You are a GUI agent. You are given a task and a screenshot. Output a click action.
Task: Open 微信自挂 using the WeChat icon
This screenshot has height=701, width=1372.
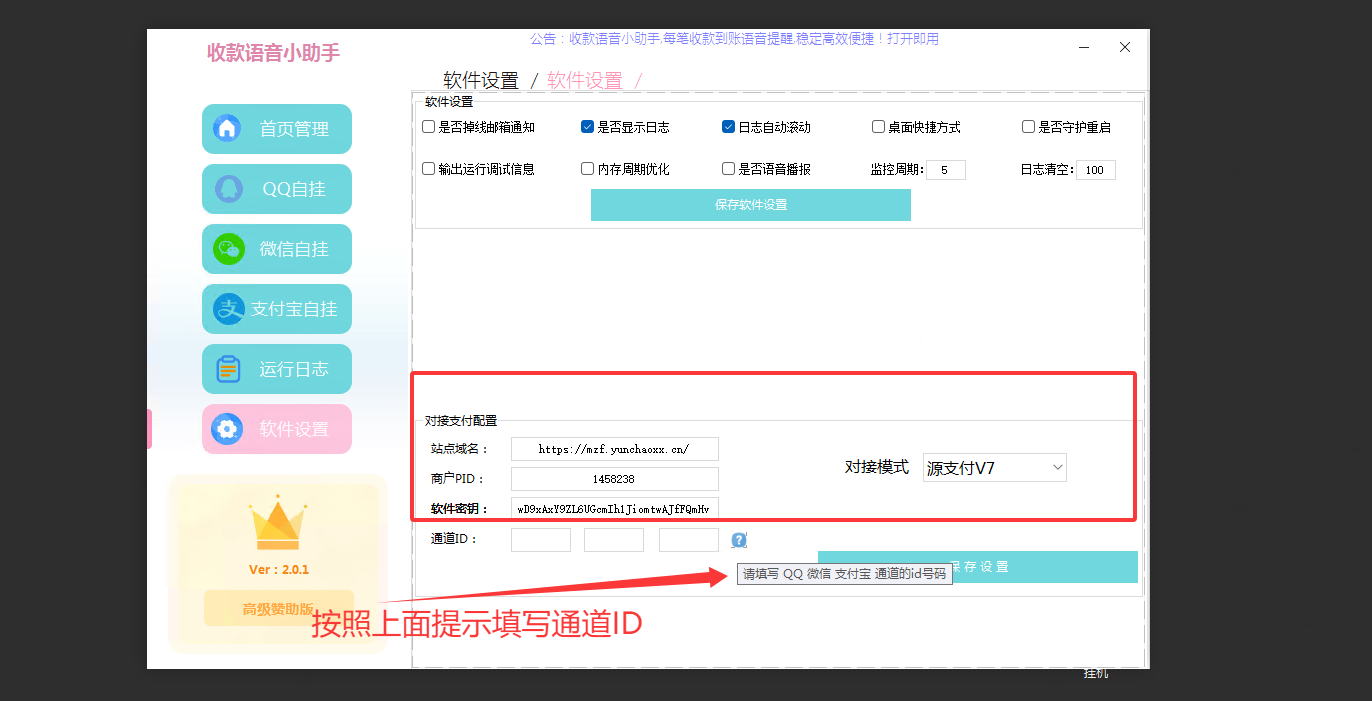click(228, 248)
